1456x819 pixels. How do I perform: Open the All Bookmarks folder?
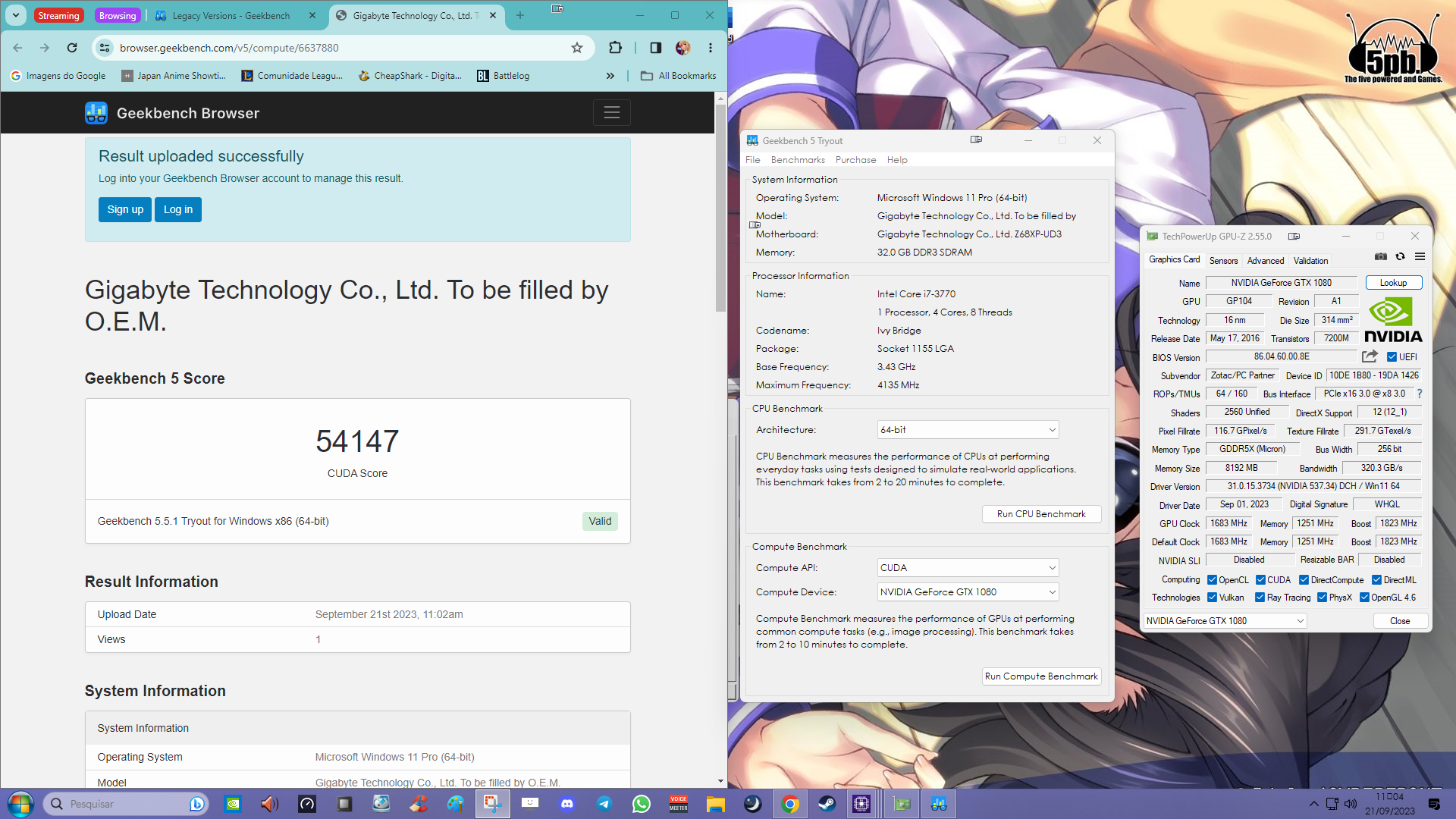click(x=678, y=76)
